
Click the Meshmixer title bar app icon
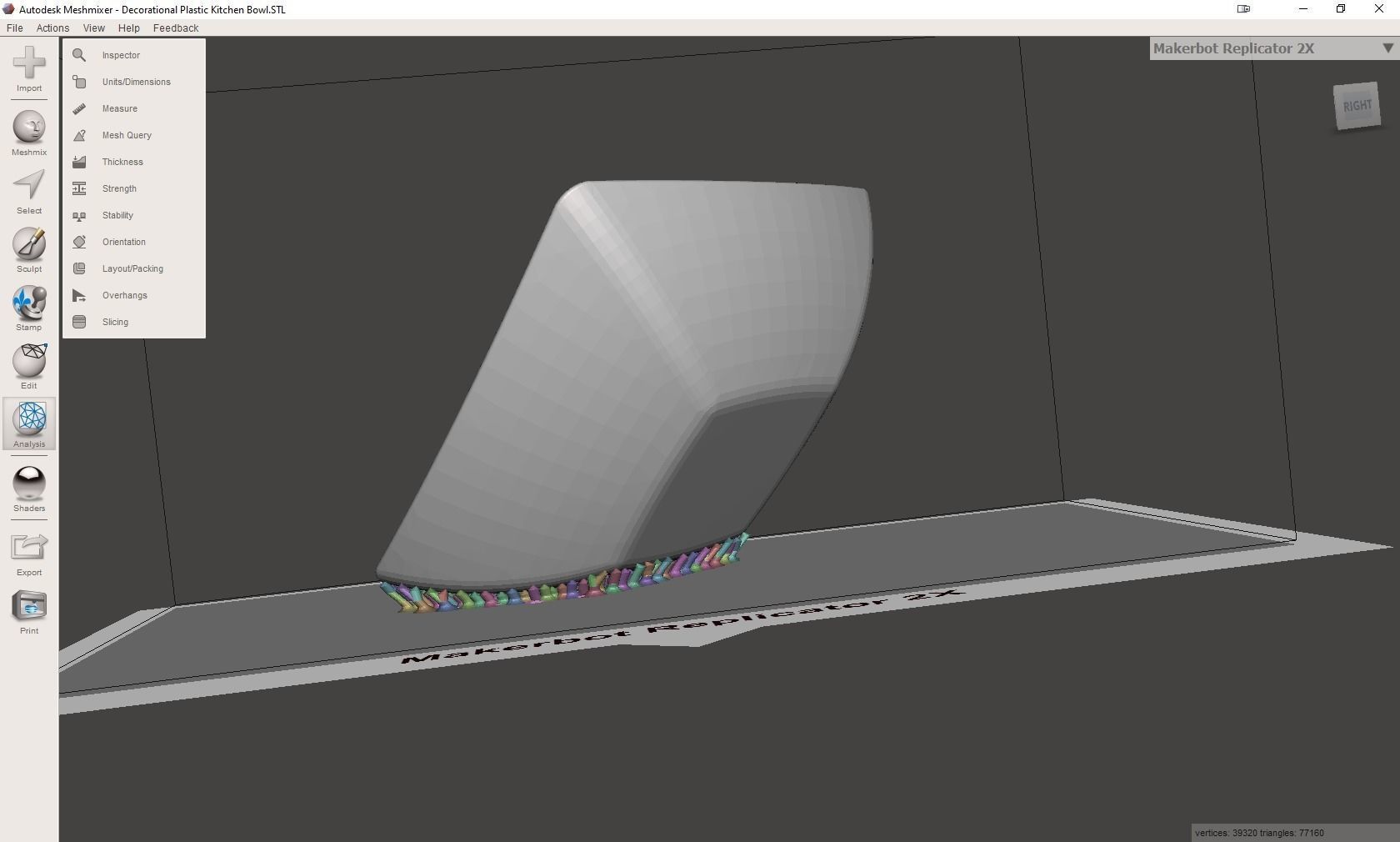point(8,9)
